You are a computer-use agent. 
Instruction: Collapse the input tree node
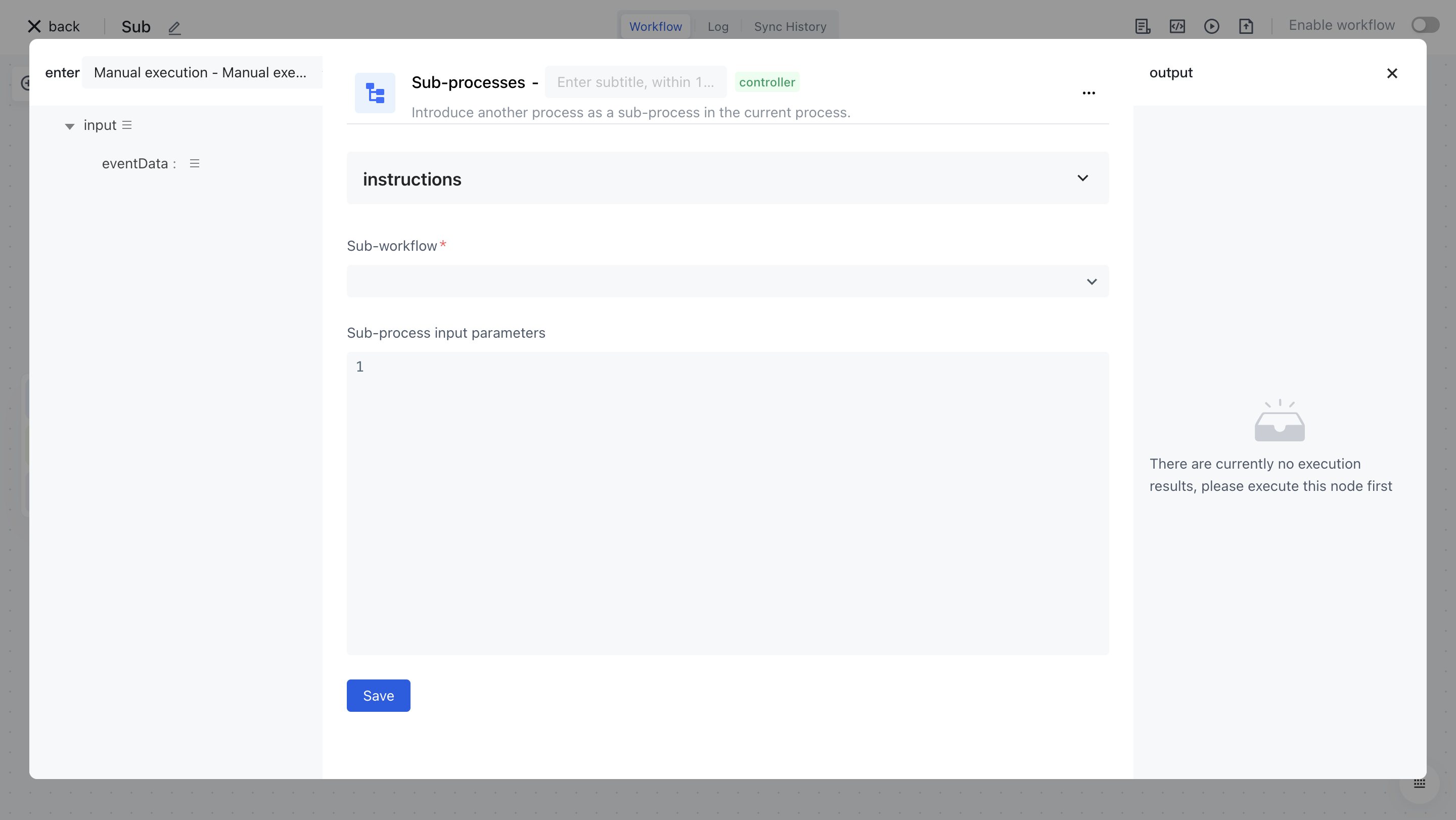coord(70,126)
